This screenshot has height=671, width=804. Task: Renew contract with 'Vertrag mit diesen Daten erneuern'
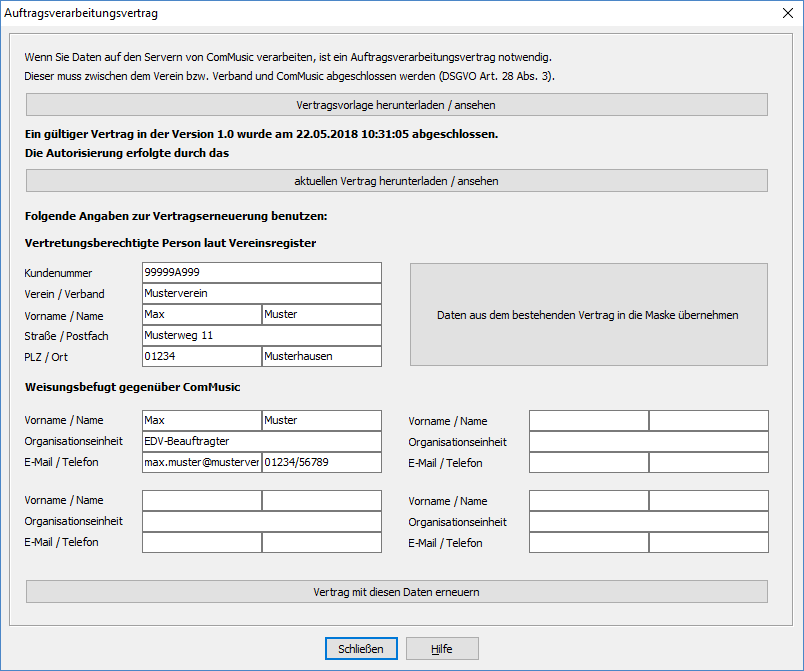click(x=396, y=592)
